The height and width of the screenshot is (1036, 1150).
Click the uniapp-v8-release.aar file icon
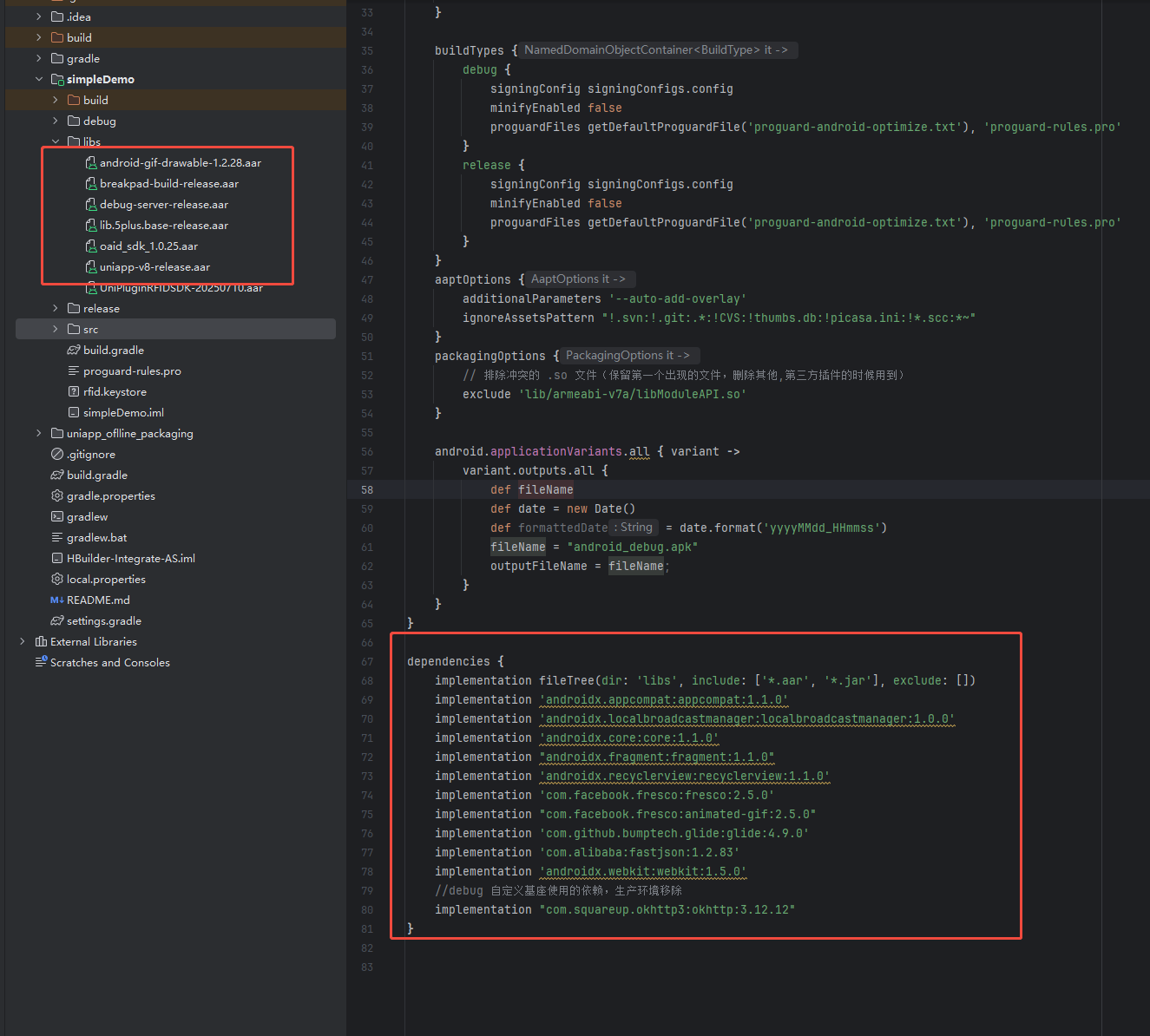(x=90, y=266)
